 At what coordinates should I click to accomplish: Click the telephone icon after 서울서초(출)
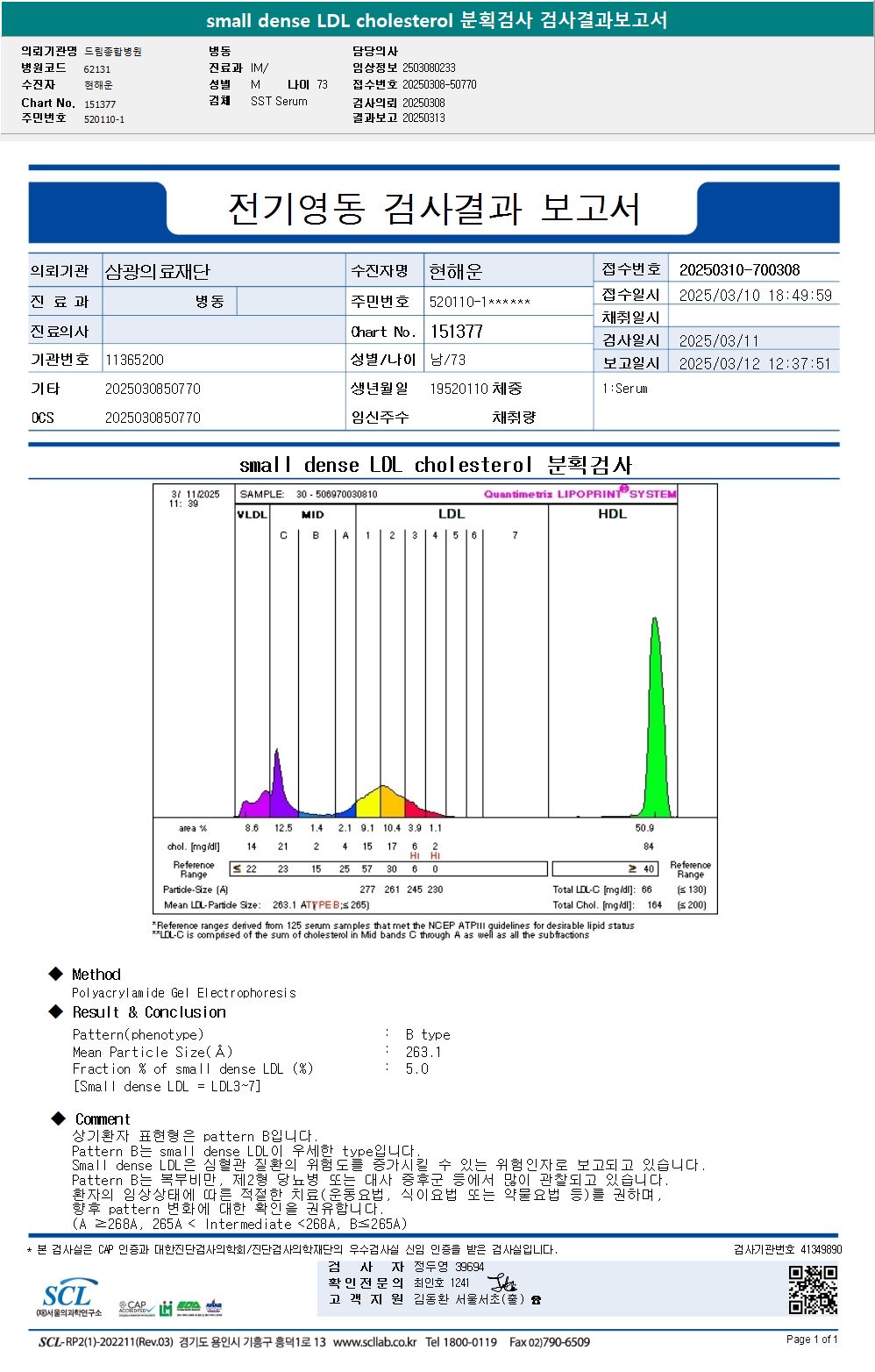(536, 1300)
